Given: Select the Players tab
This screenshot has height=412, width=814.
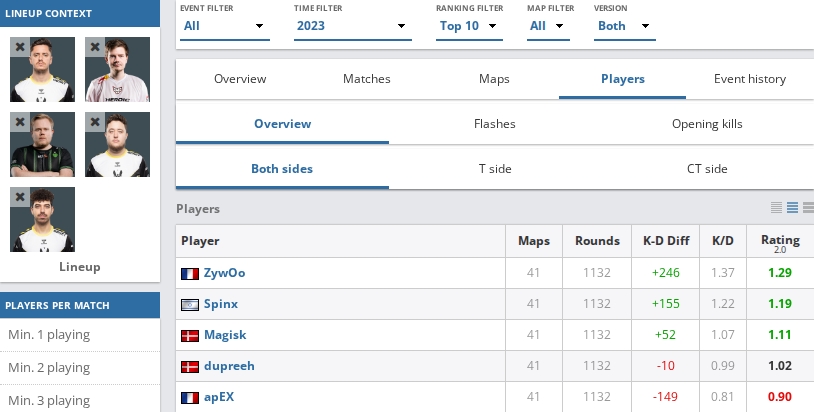Looking at the screenshot, I should coord(622,79).
